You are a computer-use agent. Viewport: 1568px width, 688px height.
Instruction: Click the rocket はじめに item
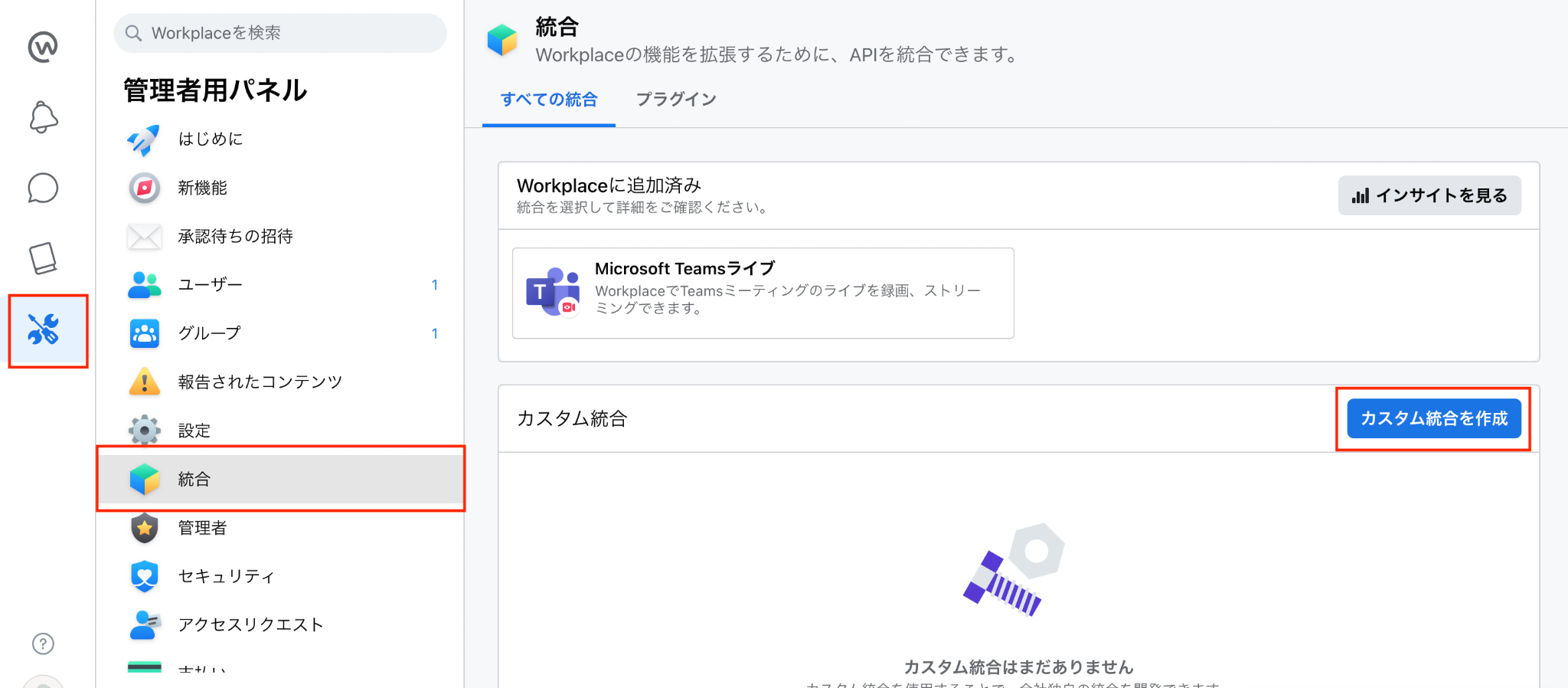280,139
